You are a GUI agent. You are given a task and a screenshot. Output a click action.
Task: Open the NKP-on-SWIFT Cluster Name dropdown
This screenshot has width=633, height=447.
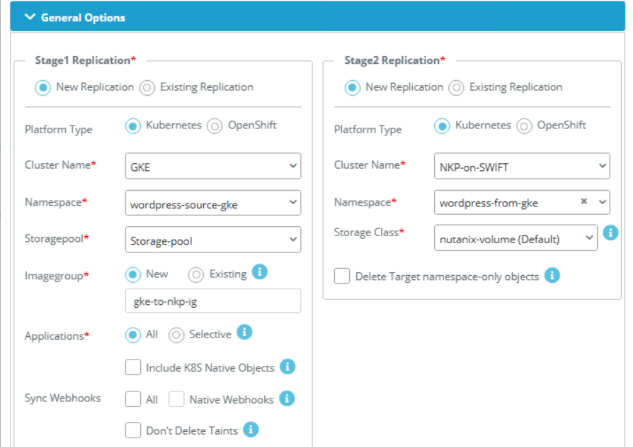point(522,166)
